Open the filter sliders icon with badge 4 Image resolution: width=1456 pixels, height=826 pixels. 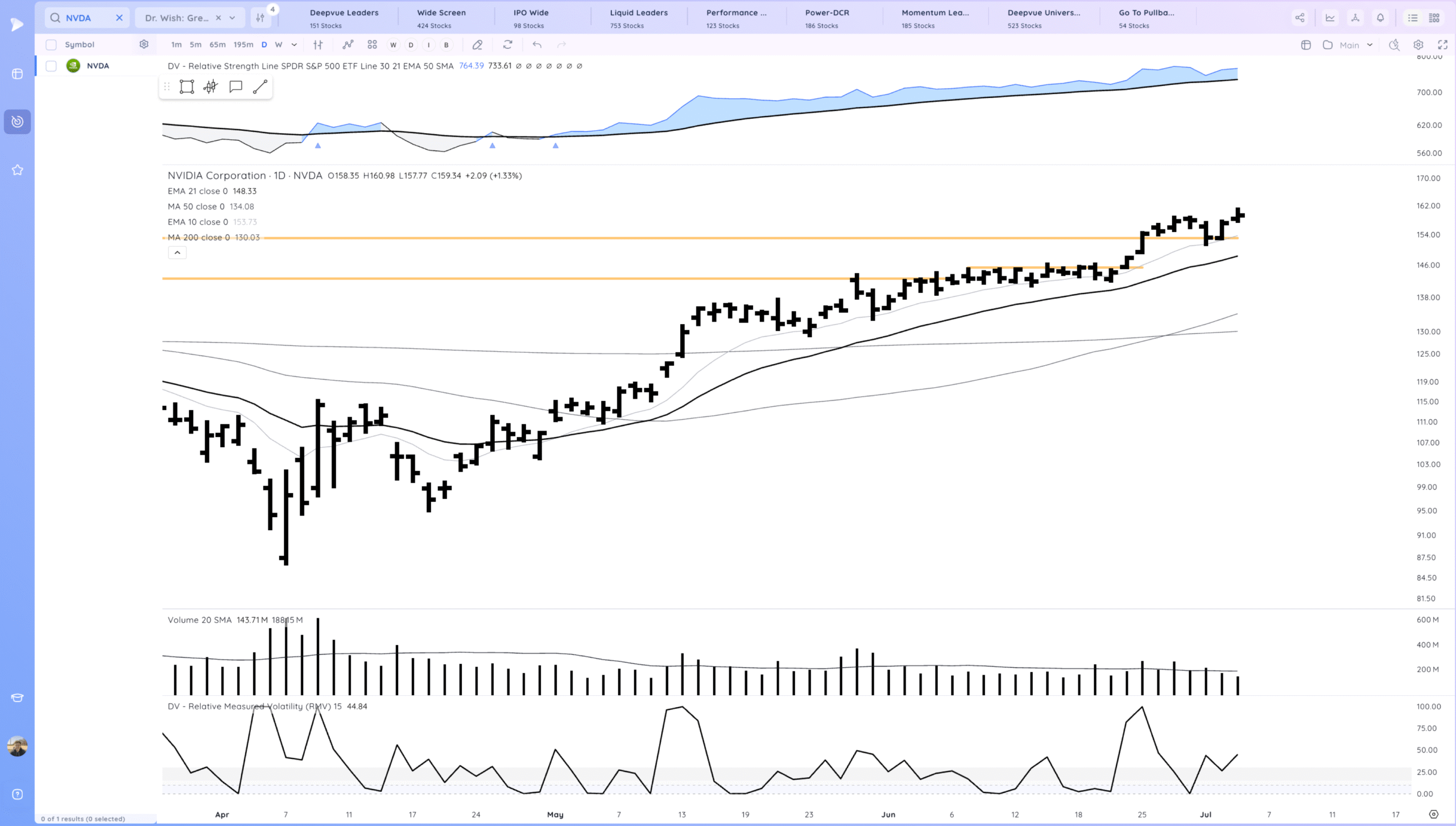pyautogui.click(x=260, y=18)
